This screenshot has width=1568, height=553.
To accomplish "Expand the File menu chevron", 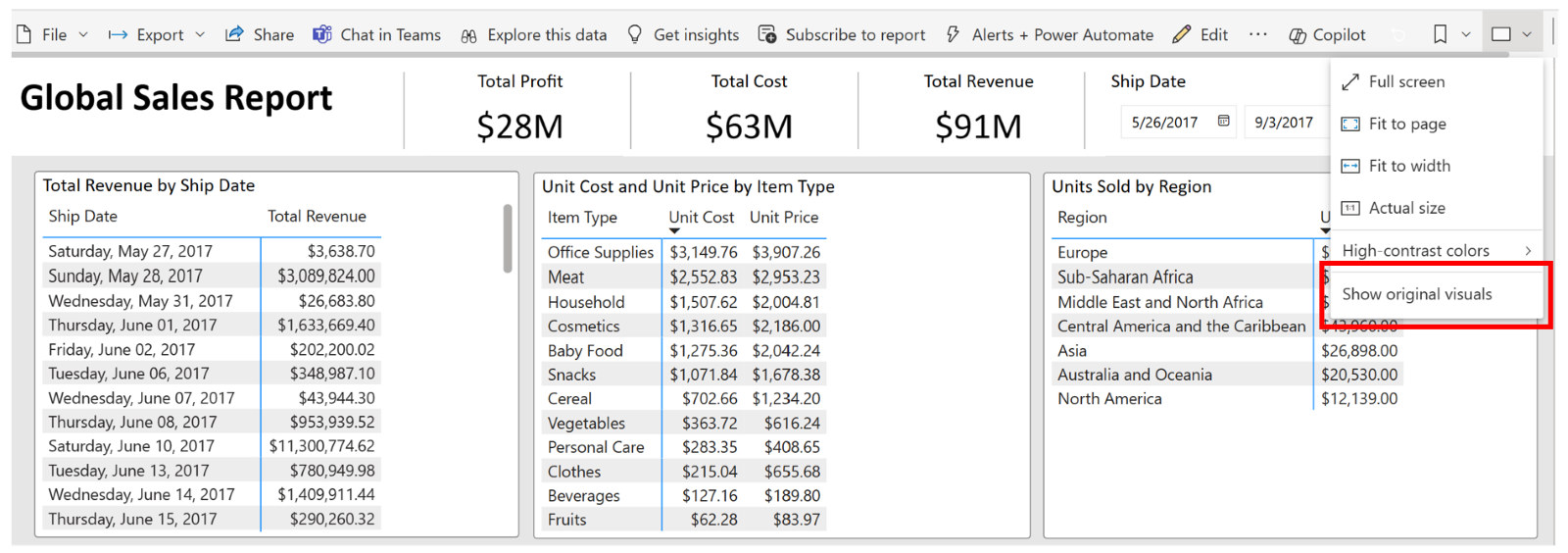I will [x=83, y=34].
